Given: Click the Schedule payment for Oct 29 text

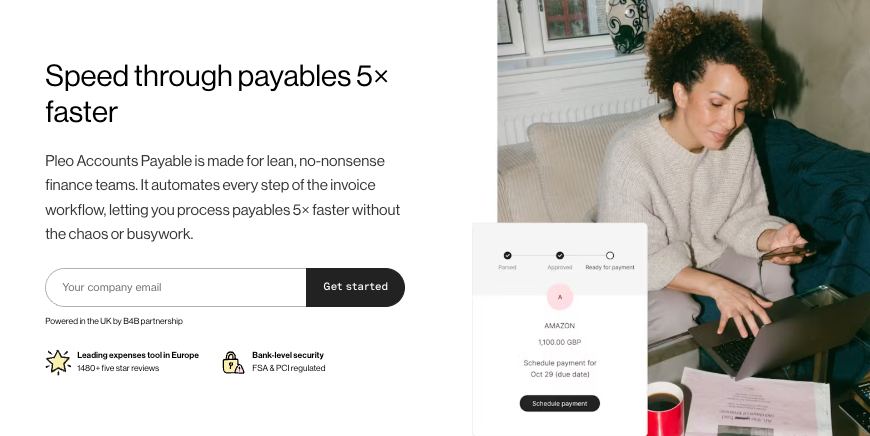Looking at the screenshot, I should pos(560,368).
